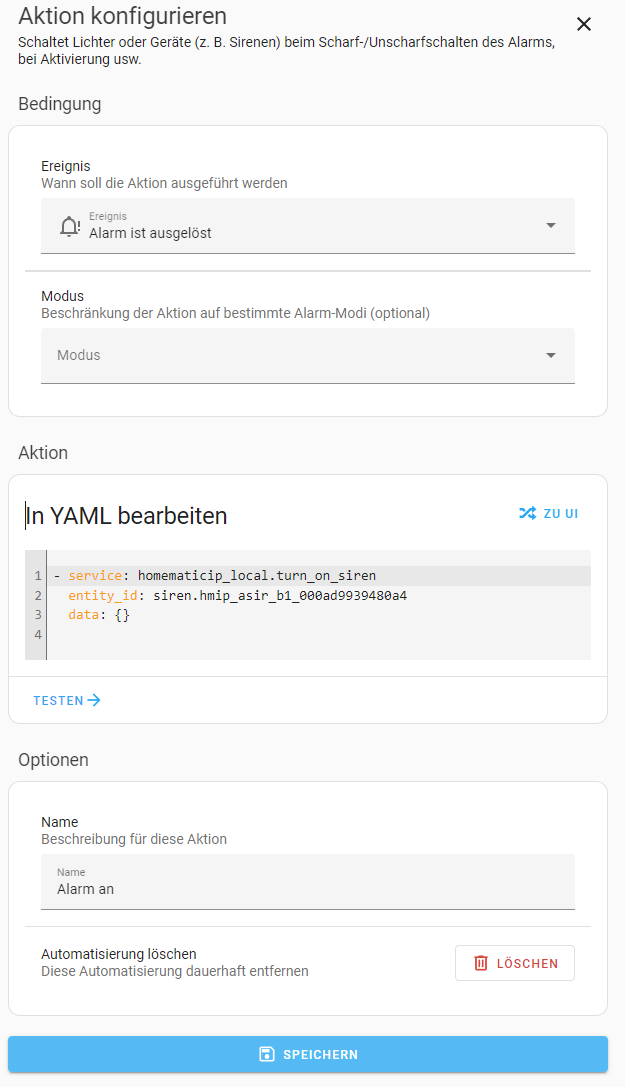Click the entity_id line in YAML editor

(237, 595)
